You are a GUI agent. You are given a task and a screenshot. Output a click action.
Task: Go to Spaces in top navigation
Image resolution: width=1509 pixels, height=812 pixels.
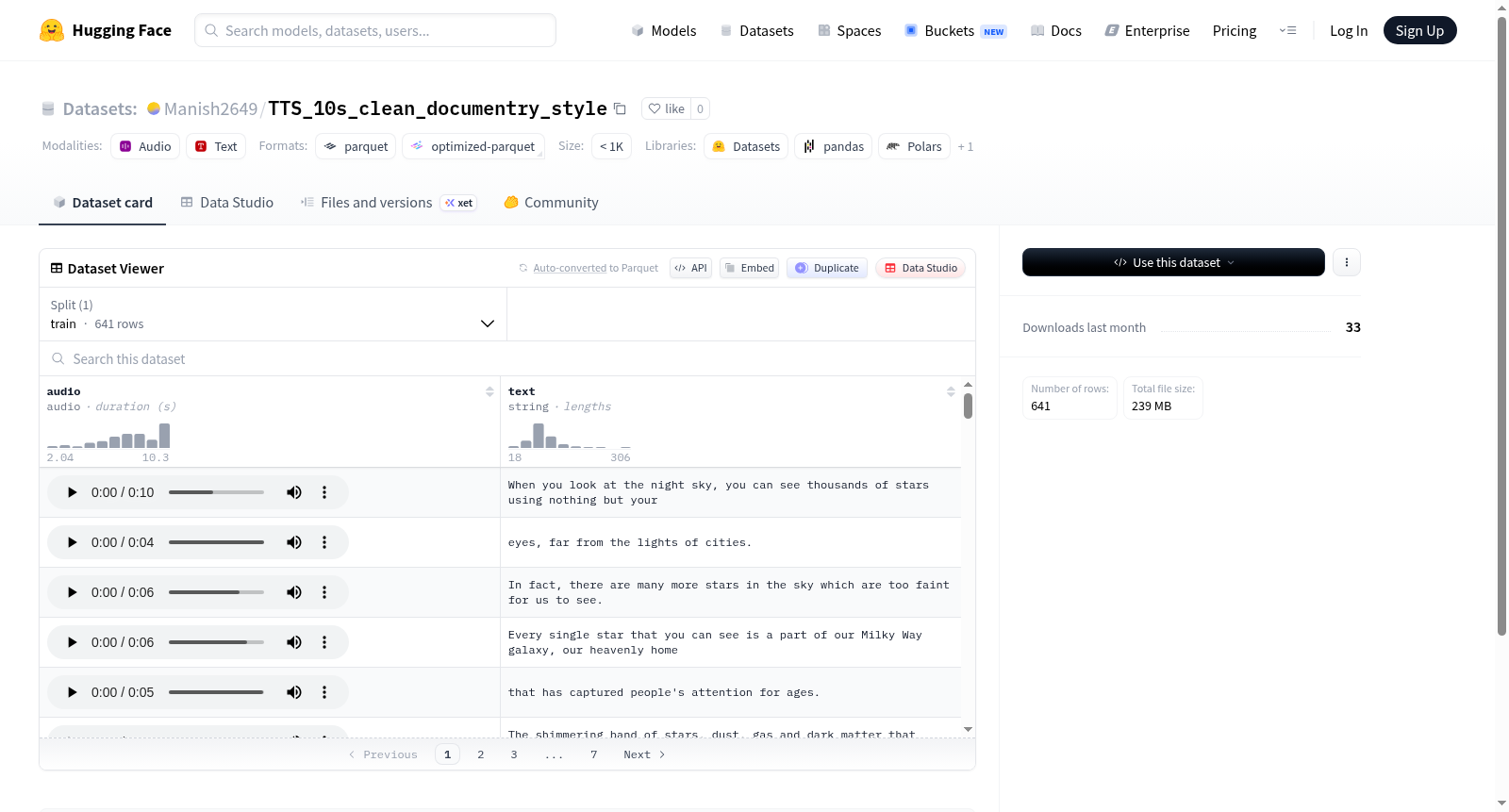point(850,30)
